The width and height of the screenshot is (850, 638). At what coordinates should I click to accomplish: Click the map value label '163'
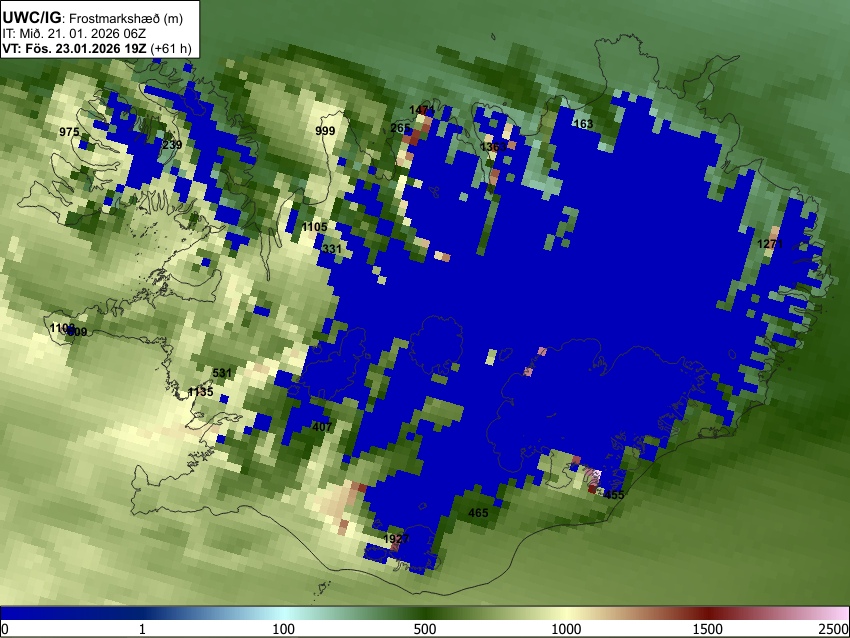coord(583,124)
